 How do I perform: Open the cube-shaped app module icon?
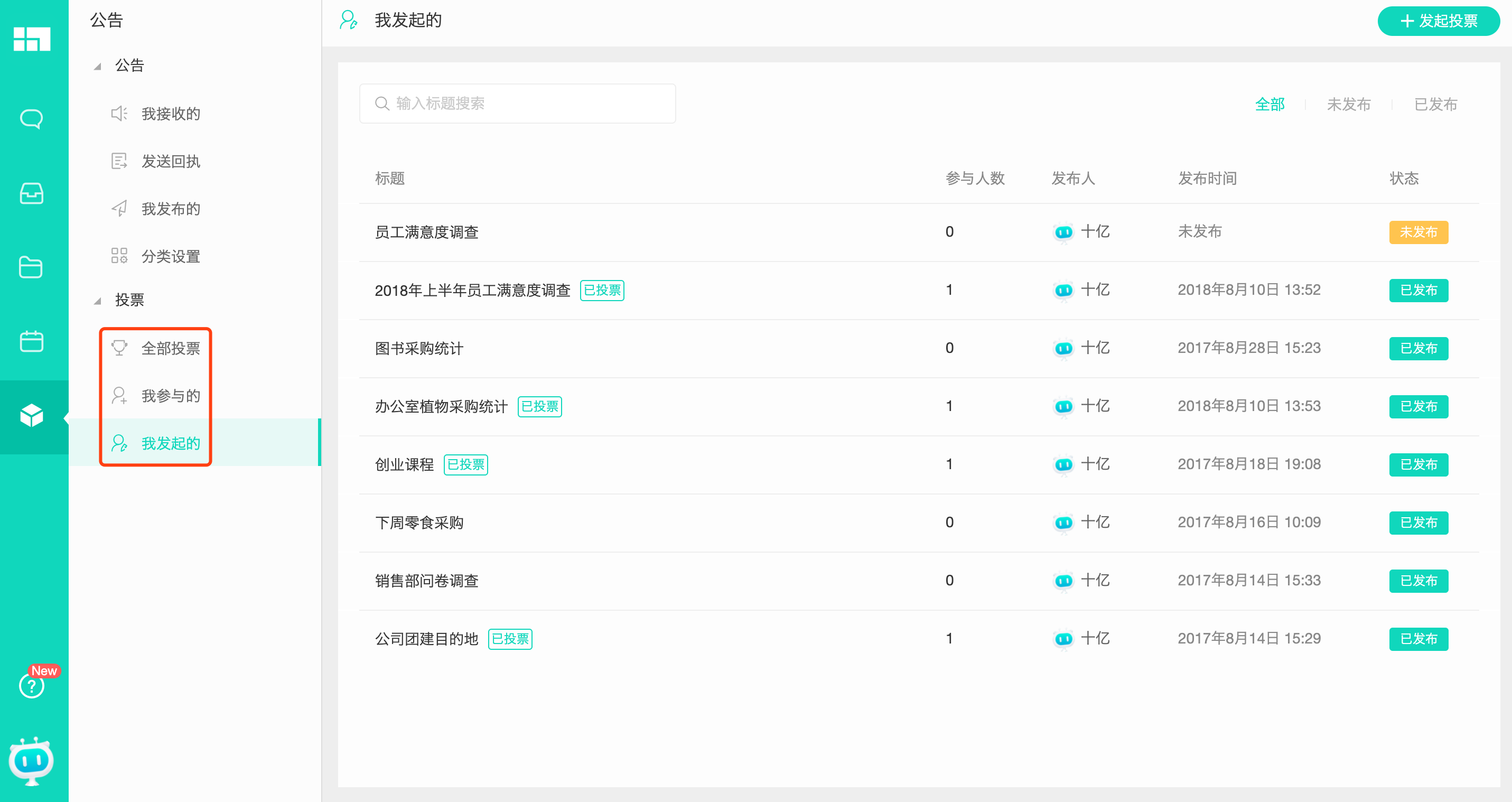pos(32,417)
